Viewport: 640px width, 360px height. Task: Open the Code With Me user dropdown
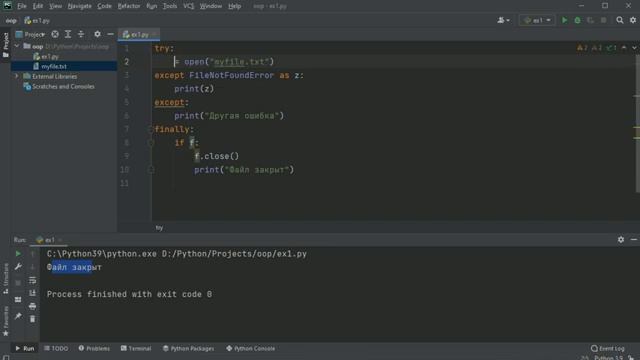(x=503, y=20)
